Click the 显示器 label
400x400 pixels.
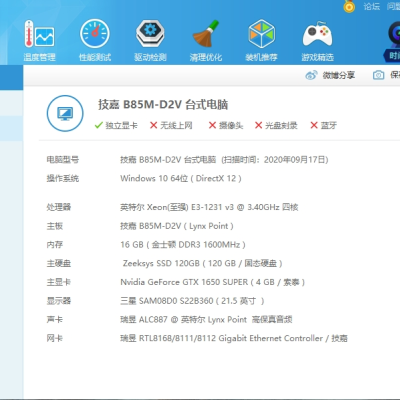coord(59,301)
